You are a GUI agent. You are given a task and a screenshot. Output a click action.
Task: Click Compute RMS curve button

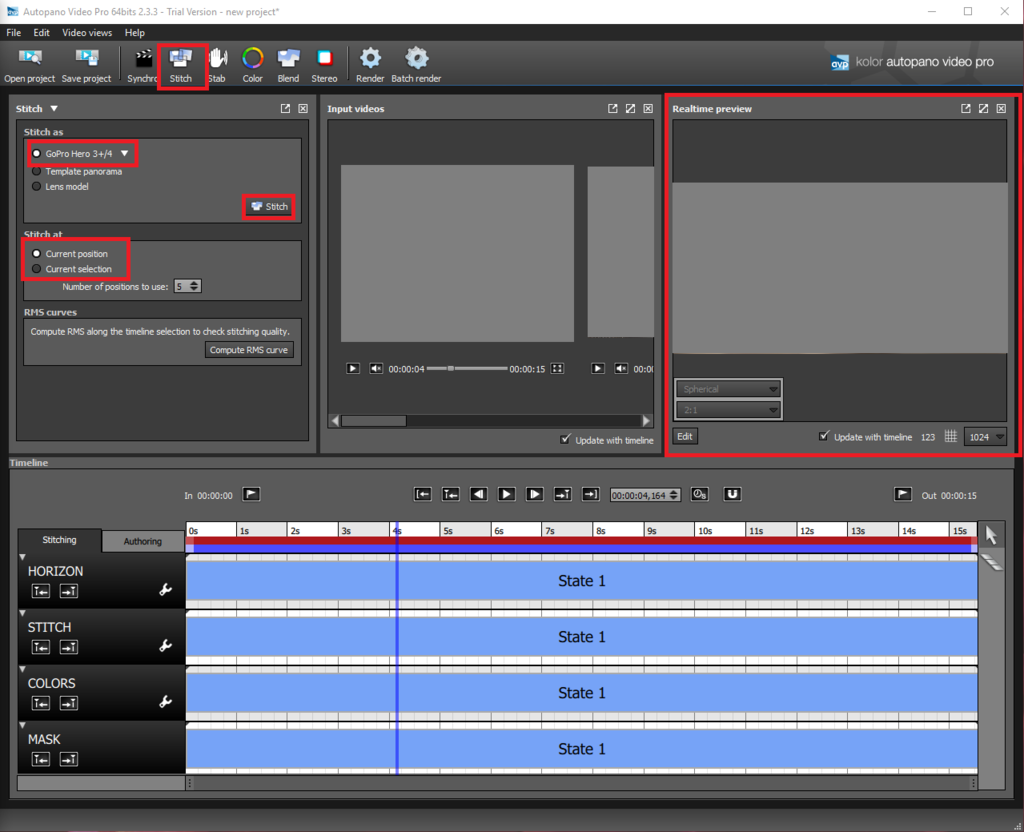249,350
